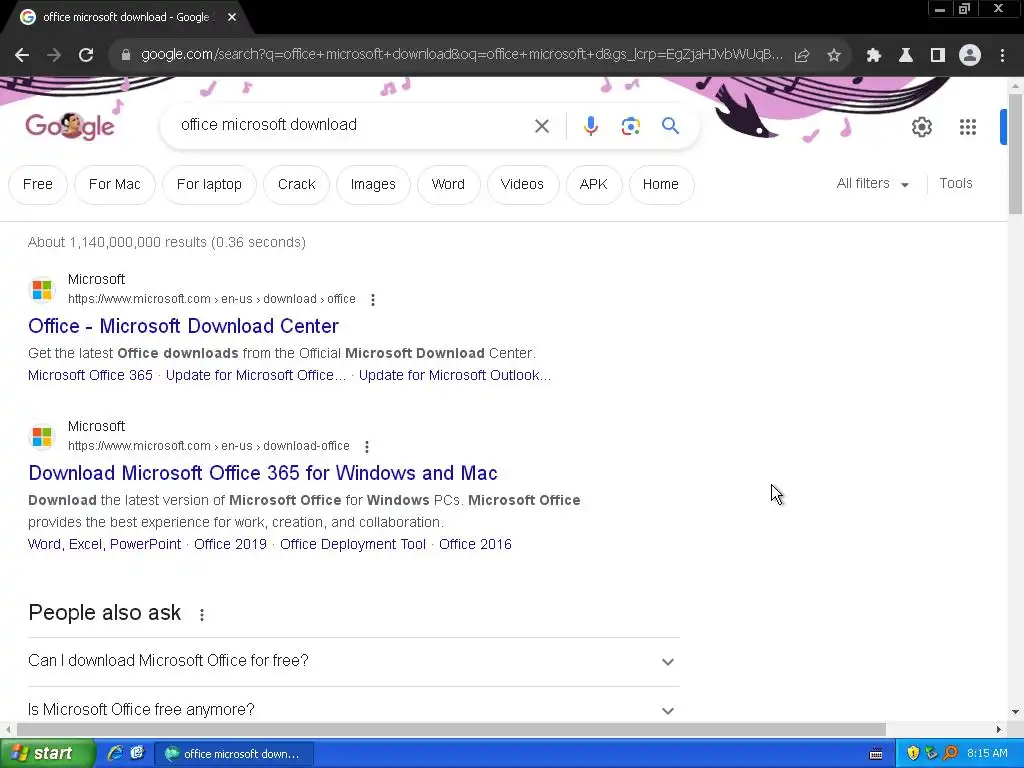Launch Internet Explorer from quick launch

(114, 753)
